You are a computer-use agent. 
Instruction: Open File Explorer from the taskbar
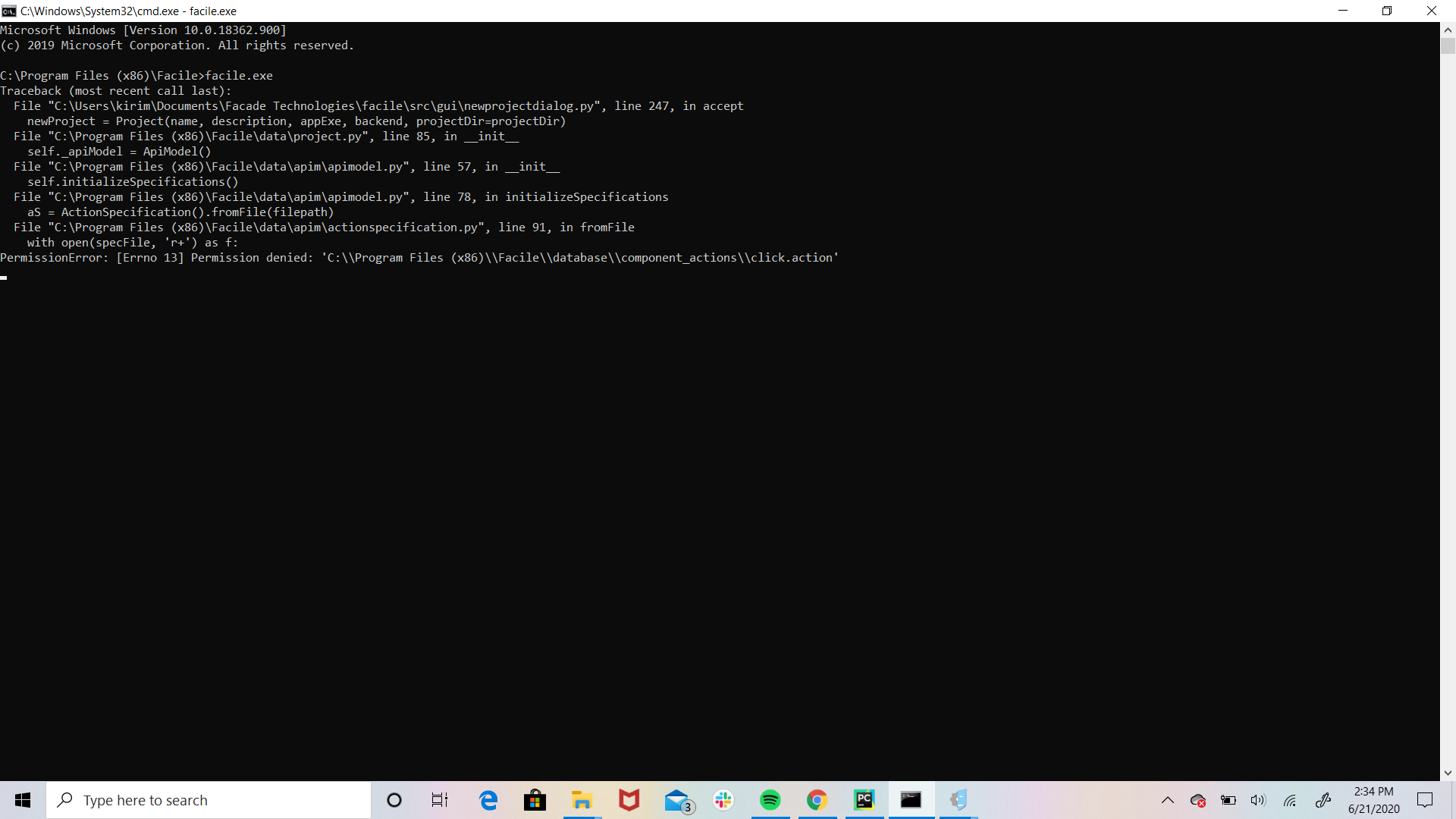click(x=582, y=800)
